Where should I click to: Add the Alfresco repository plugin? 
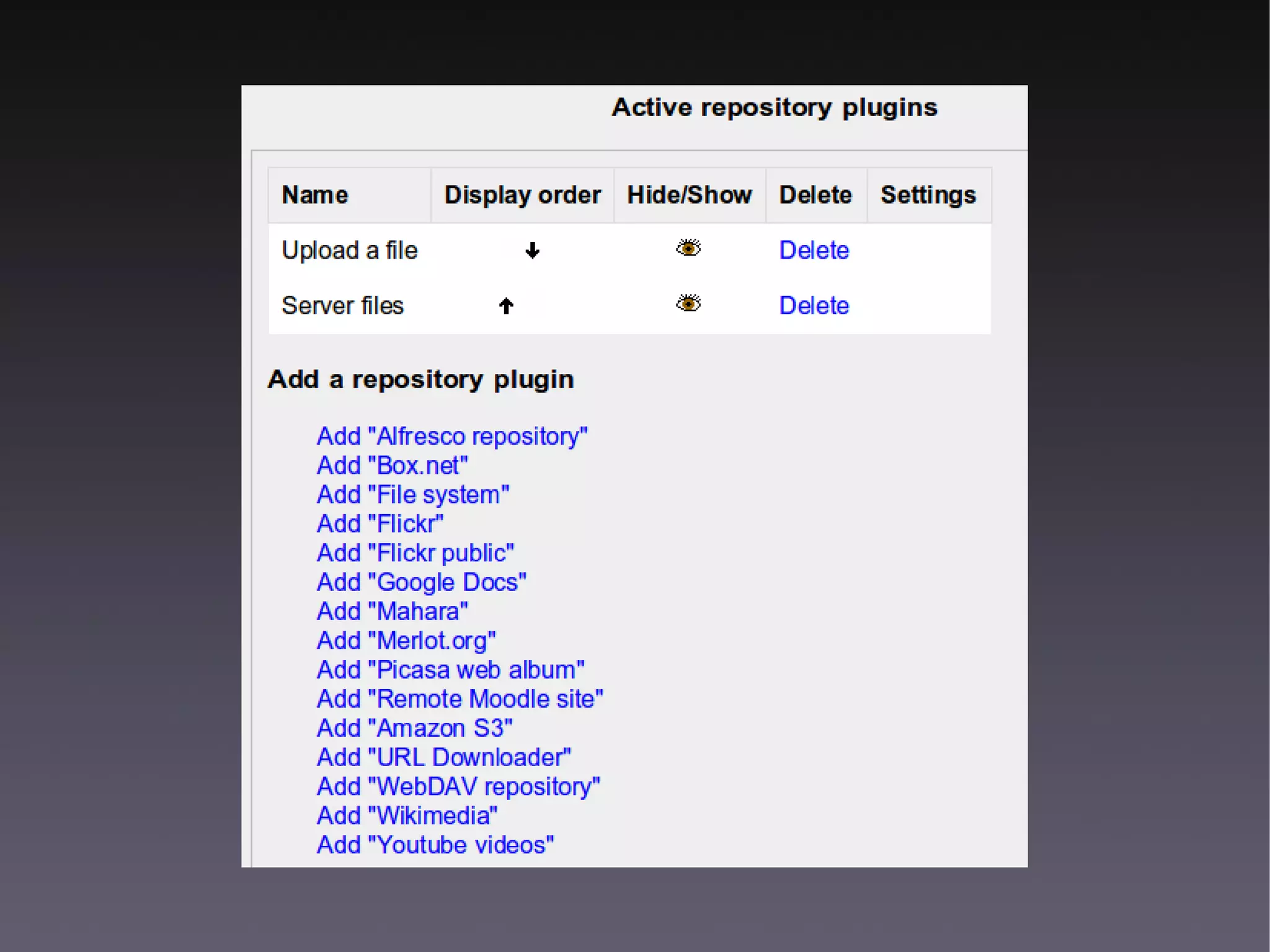[452, 437]
